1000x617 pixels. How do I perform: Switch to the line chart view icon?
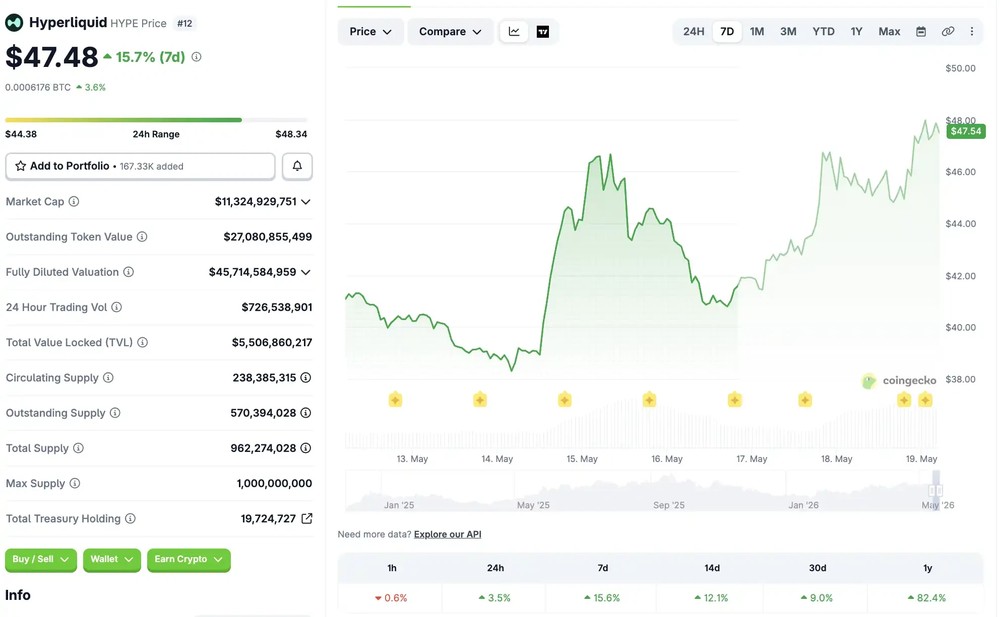[x=514, y=32]
